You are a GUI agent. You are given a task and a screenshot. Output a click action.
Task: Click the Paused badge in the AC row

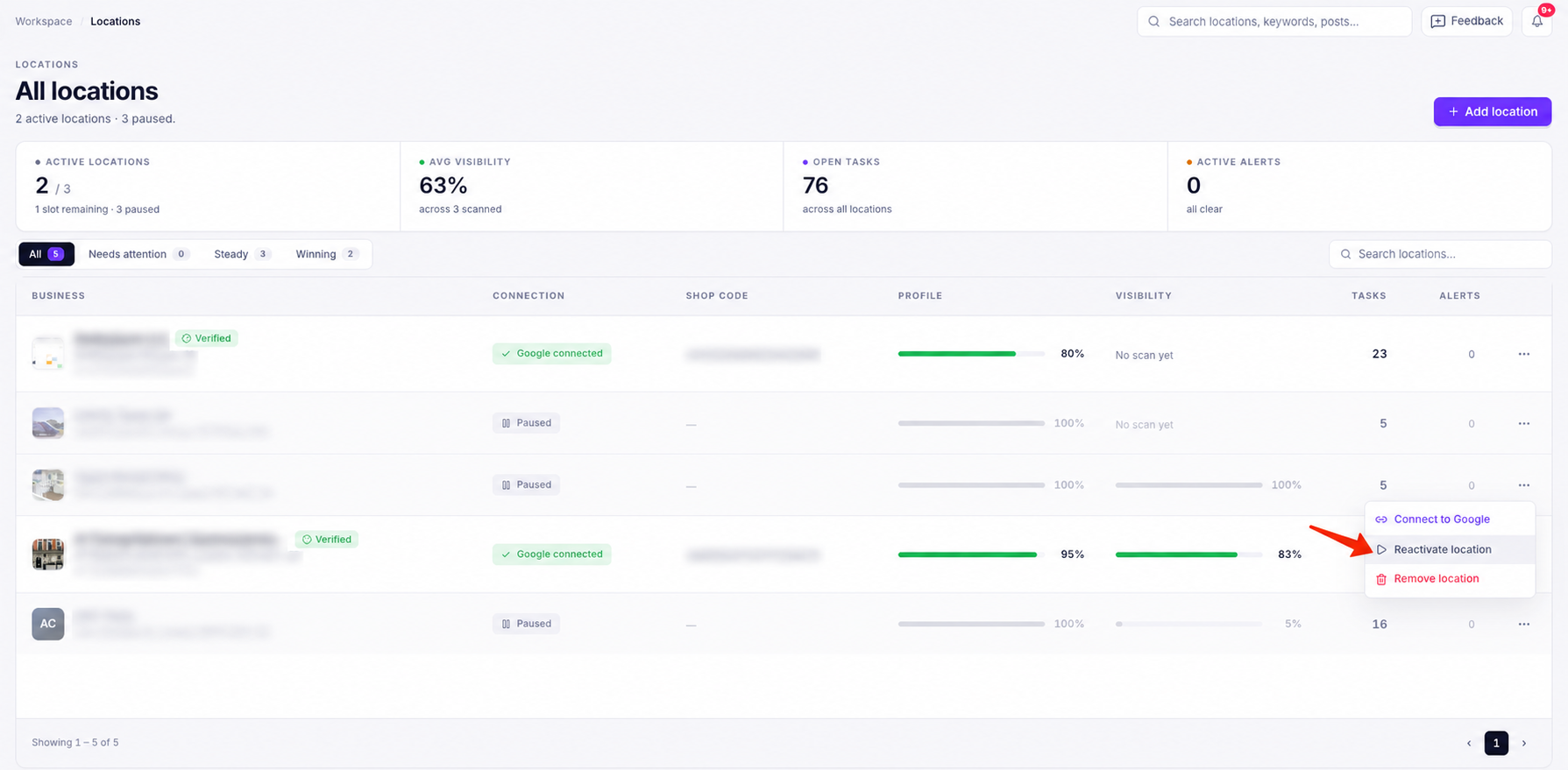pyautogui.click(x=526, y=624)
